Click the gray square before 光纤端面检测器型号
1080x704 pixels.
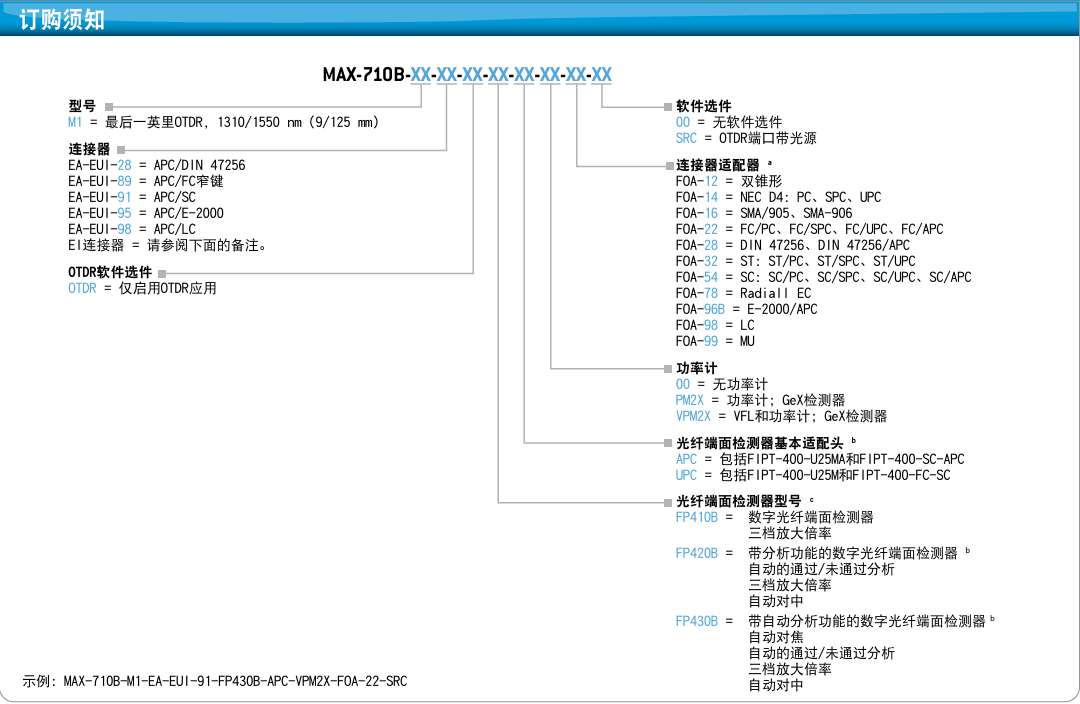(x=667, y=501)
